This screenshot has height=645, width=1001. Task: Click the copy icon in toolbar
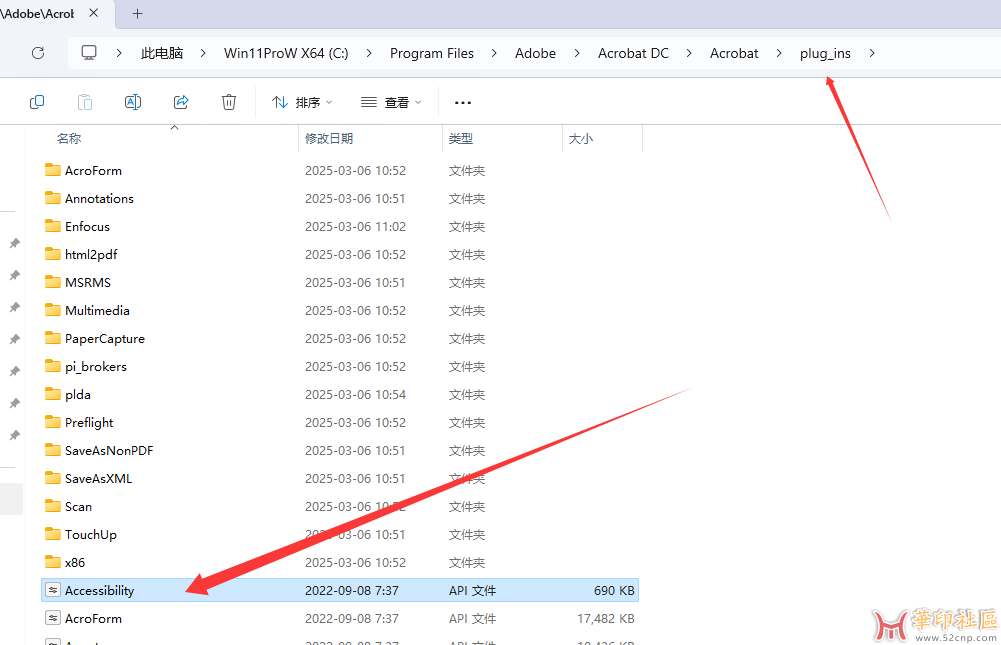tap(37, 102)
